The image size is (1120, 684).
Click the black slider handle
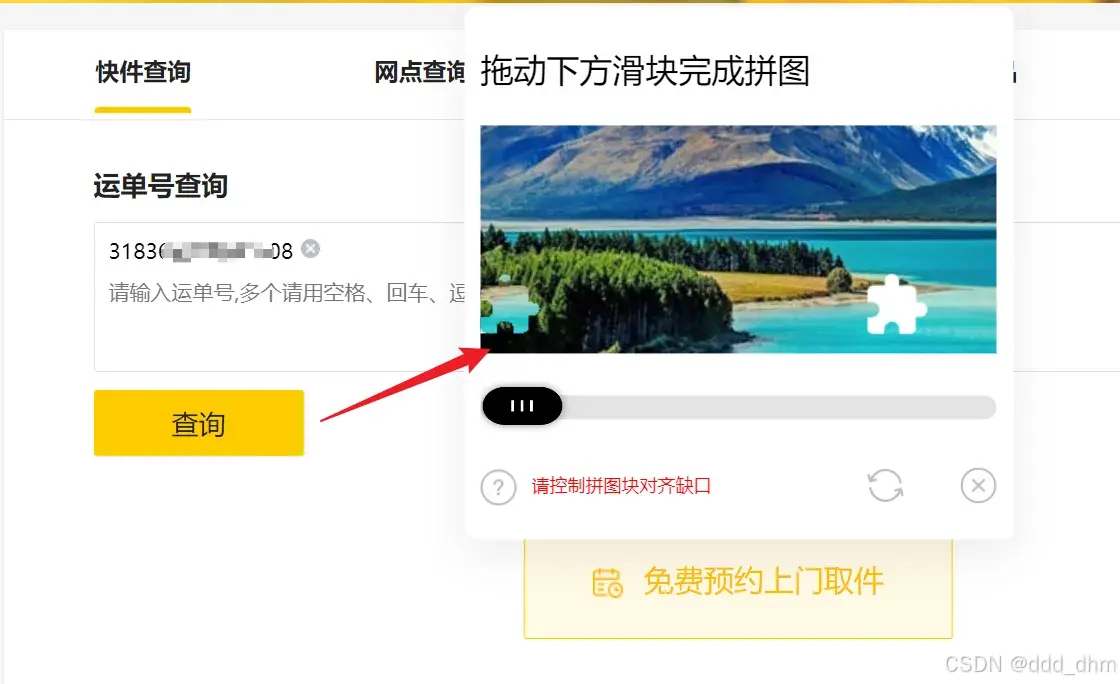(x=522, y=406)
